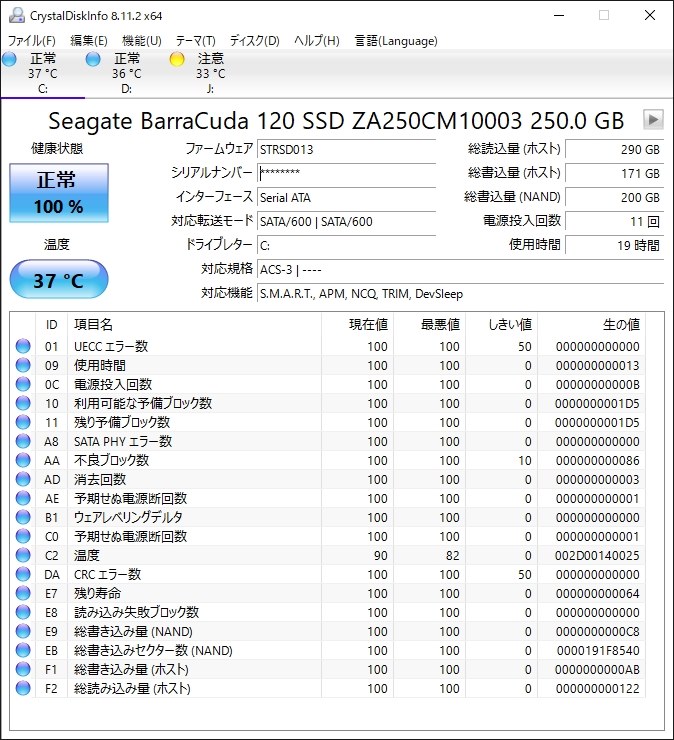Screen dimensions: 674x740
Task: Click status icon for 利用可能な予備ブロック数 row
Action: click(23, 403)
